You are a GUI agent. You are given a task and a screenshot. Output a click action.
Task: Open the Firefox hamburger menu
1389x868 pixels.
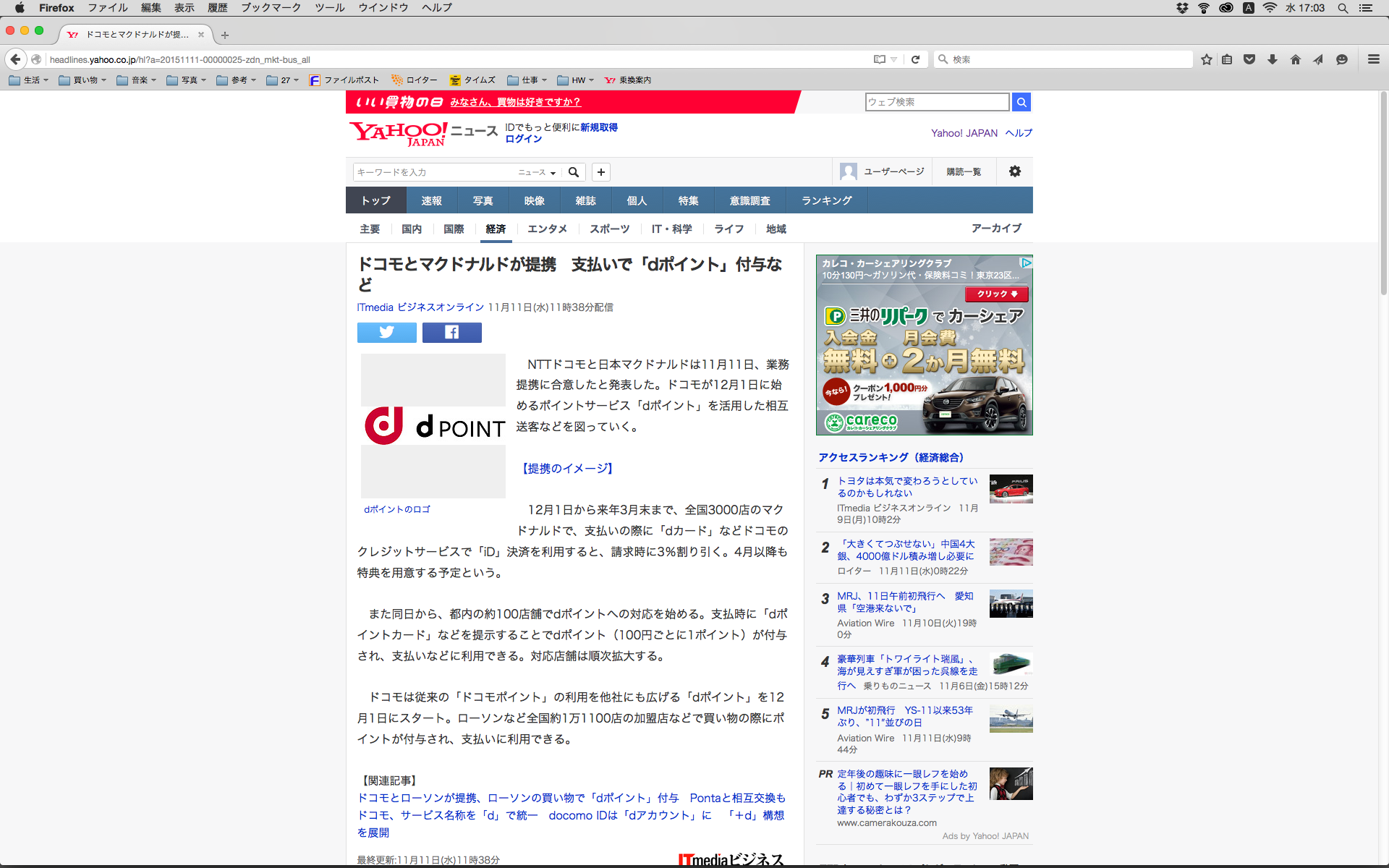click(x=1373, y=59)
